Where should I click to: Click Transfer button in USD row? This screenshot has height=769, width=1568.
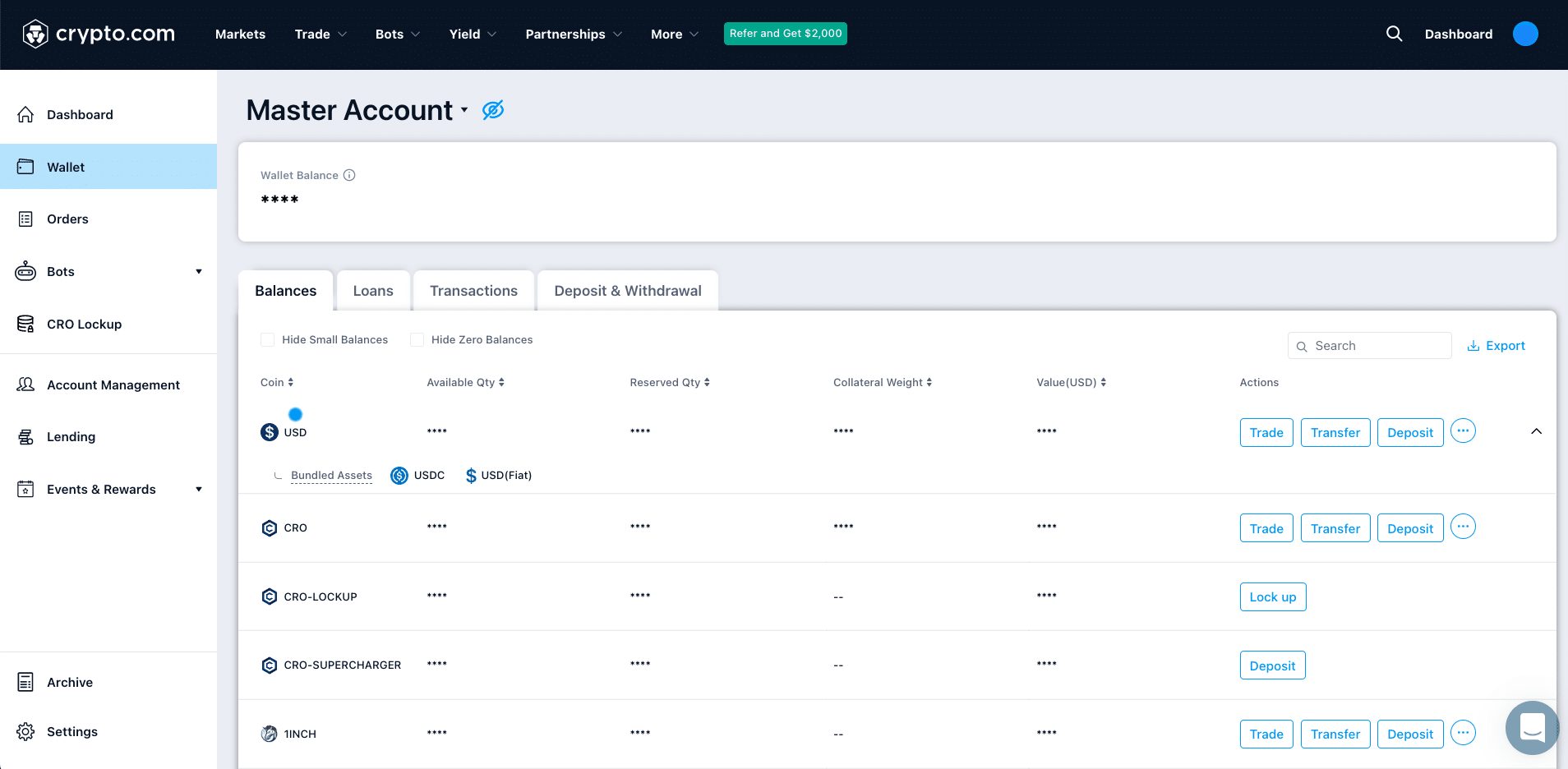(1335, 433)
